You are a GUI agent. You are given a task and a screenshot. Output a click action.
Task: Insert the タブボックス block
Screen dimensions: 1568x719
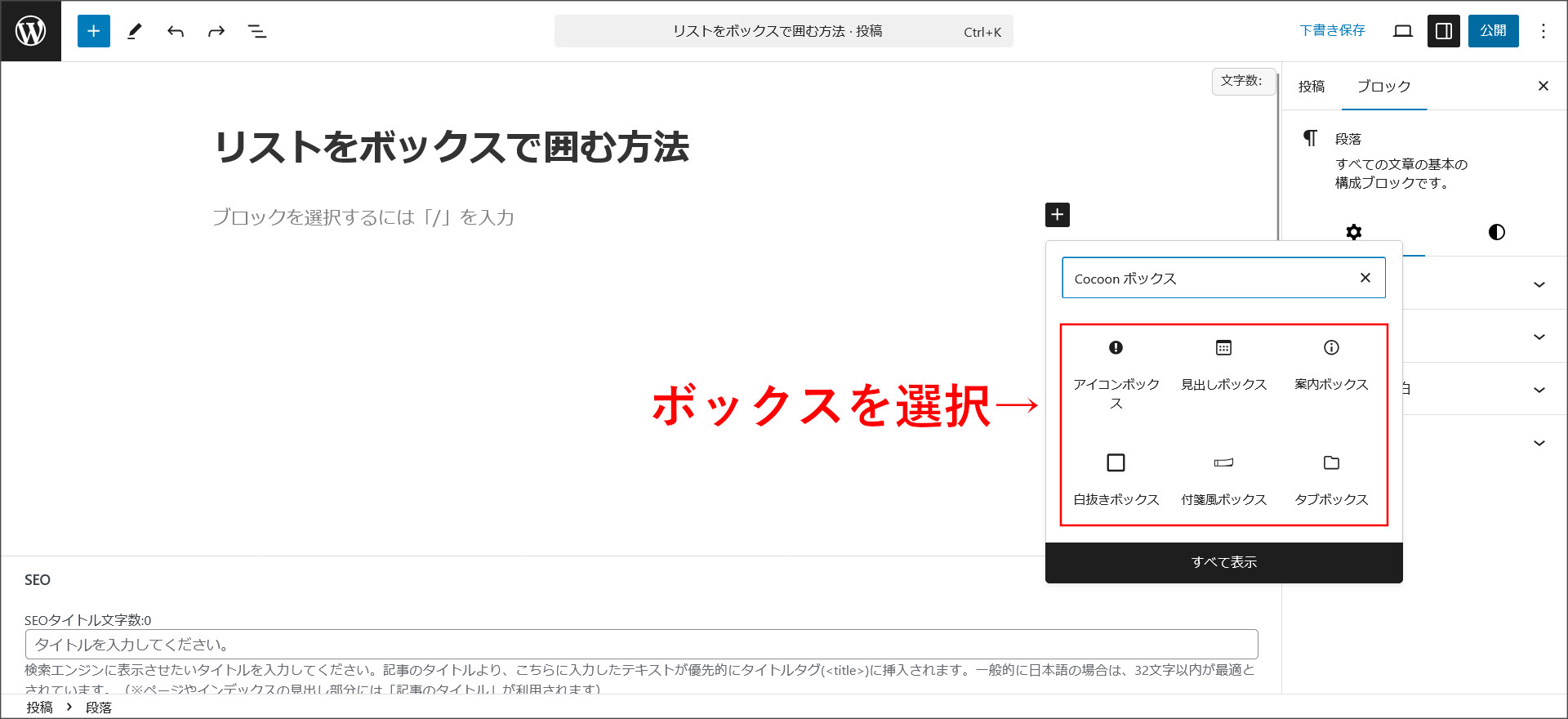(1331, 480)
